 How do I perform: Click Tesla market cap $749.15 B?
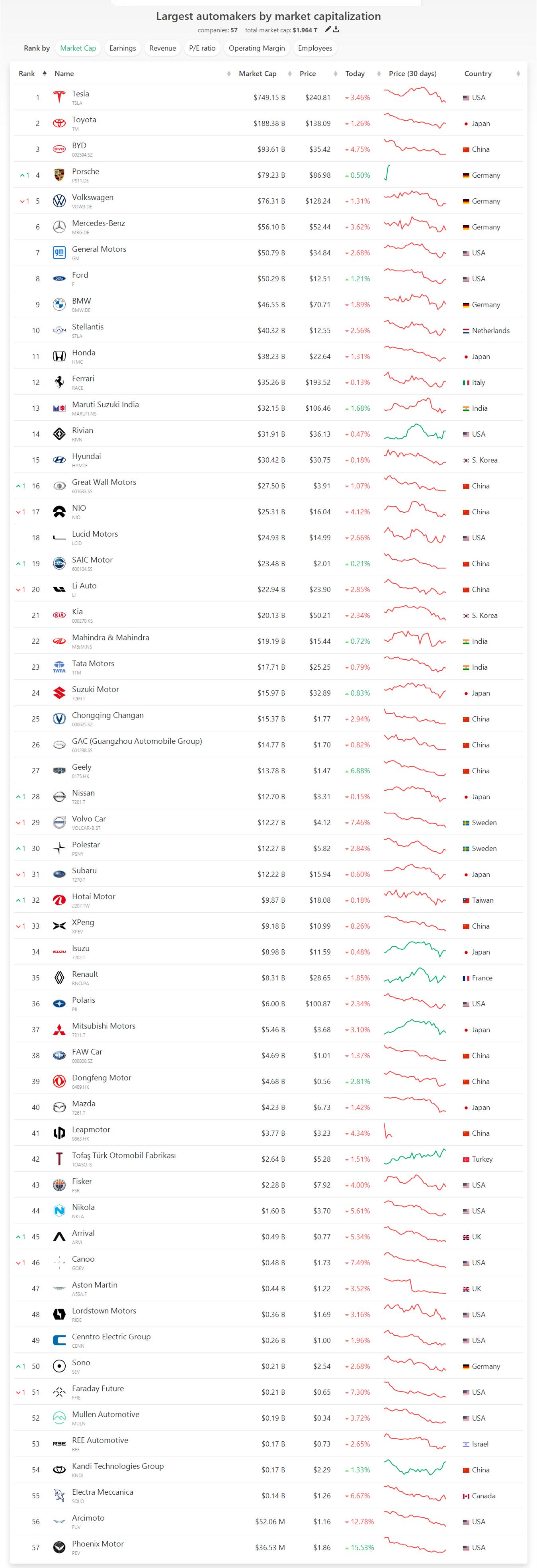pyautogui.click(x=269, y=97)
